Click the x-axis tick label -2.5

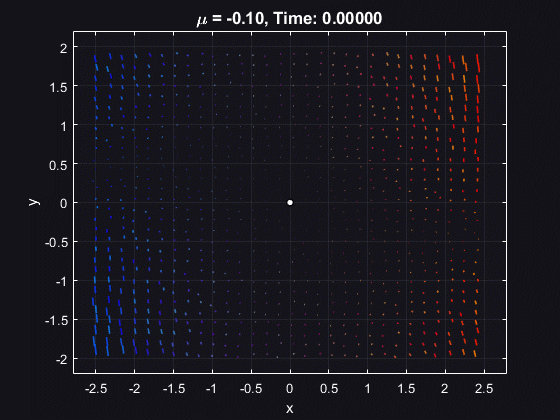[x=96, y=389]
